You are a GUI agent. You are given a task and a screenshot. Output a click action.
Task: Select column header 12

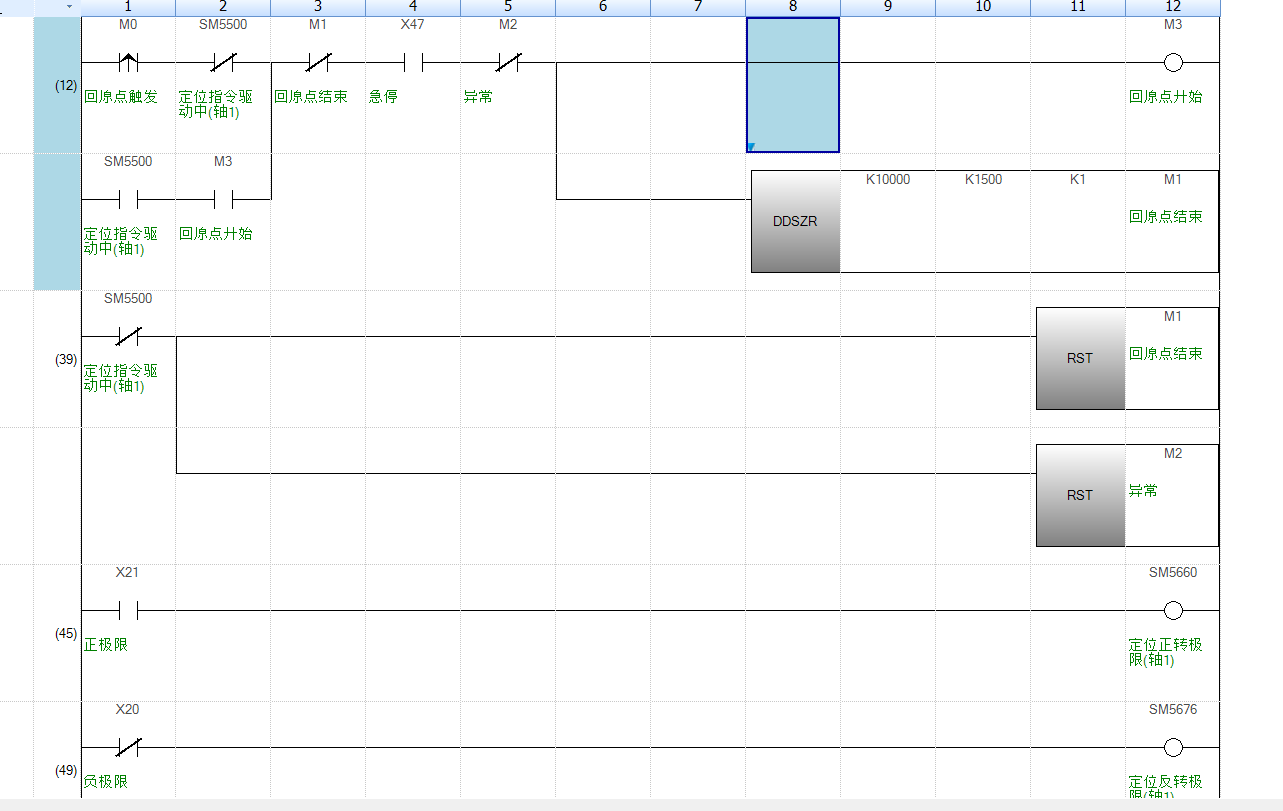click(x=1173, y=7)
